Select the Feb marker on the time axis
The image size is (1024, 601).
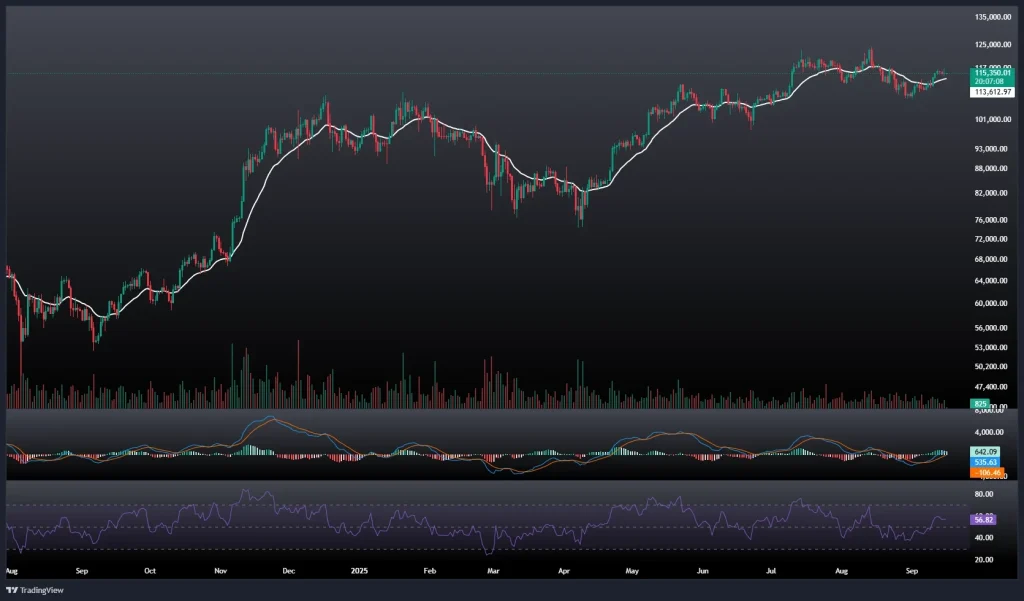tap(431, 572)
